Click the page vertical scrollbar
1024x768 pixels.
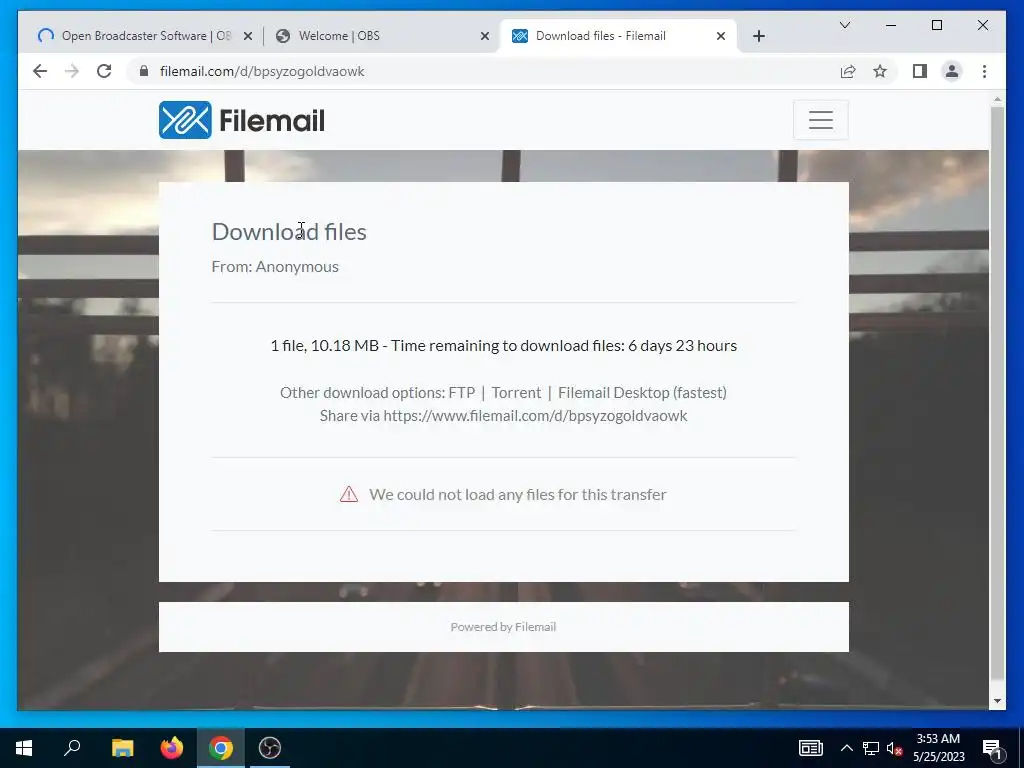[x=997, y=392]
